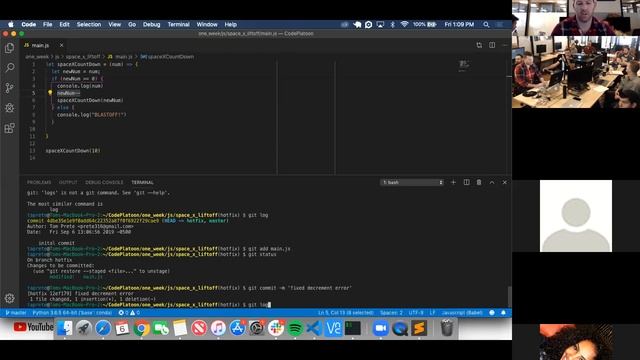Click errors and warnings count in the status bar

pyautogui.click(x=129, y=313)
